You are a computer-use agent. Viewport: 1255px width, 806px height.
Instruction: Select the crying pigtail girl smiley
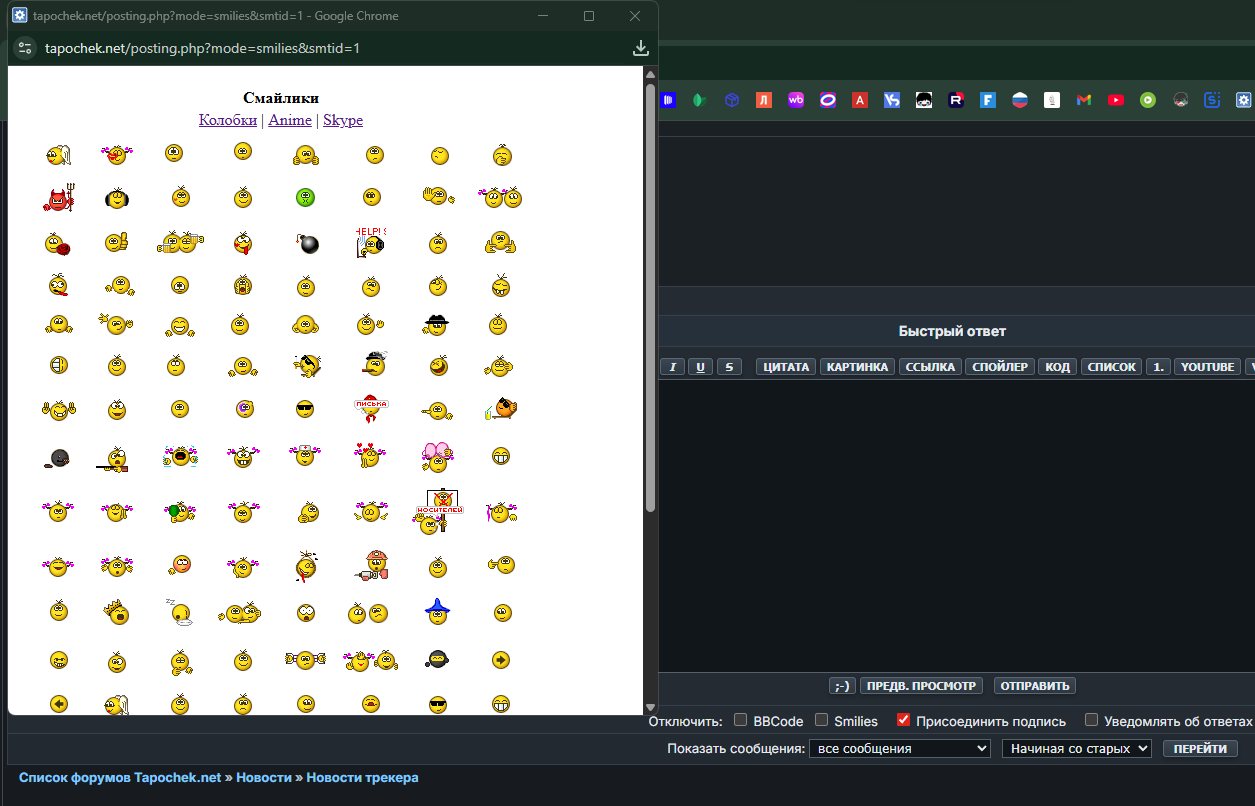(180, 457)
